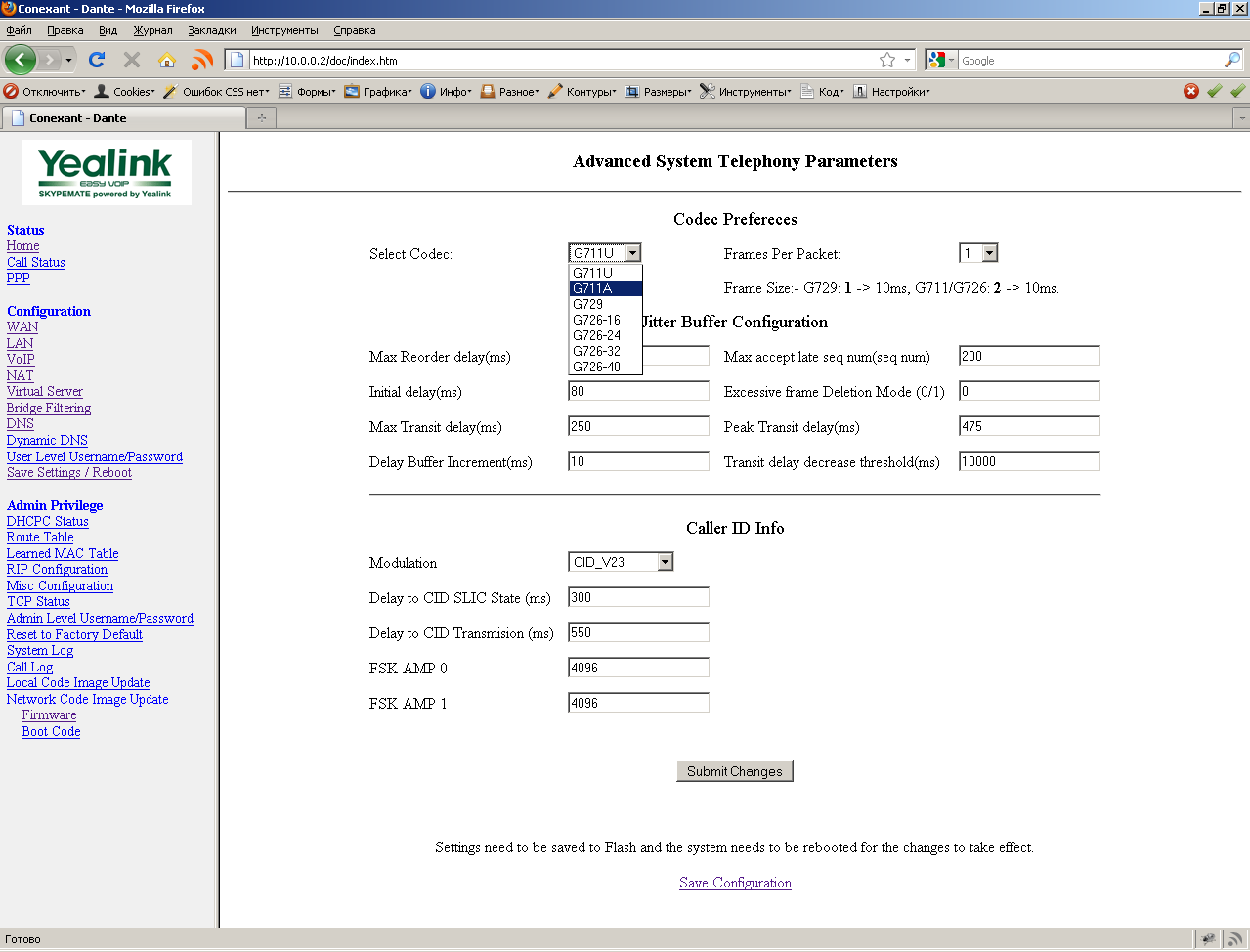
Task: Open the Отключить web developer menu
Action: (45, 91)
